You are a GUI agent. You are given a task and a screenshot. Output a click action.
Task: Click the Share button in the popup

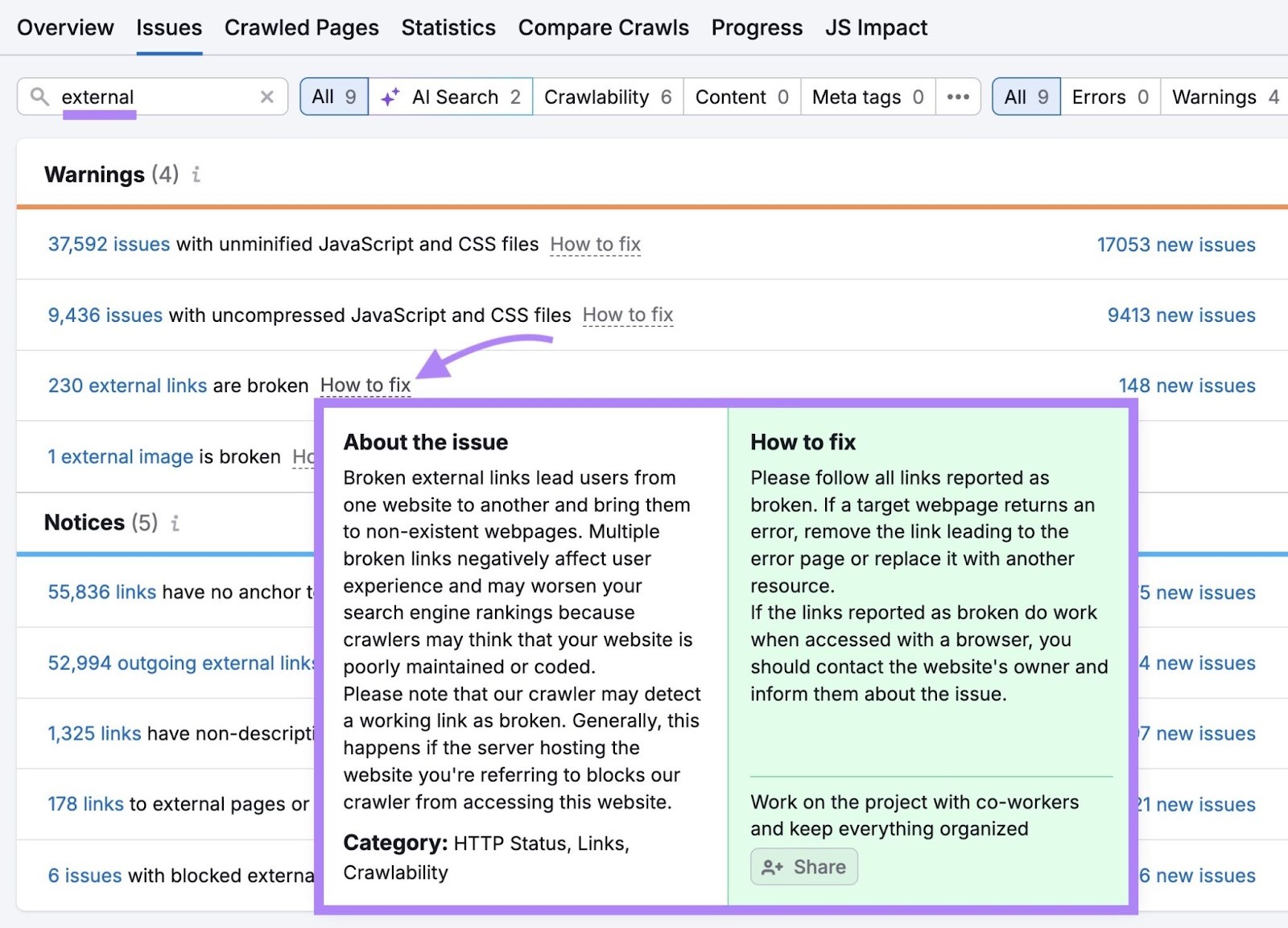tap(803, 866)
